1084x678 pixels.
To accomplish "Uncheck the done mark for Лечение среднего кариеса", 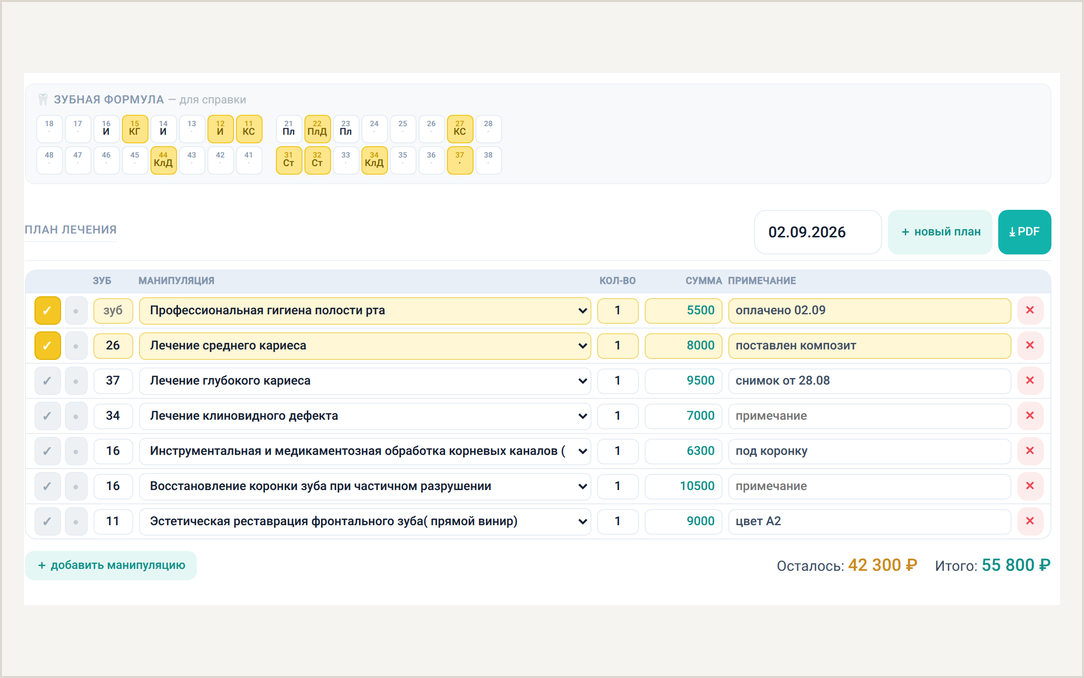I will (48, 346).
